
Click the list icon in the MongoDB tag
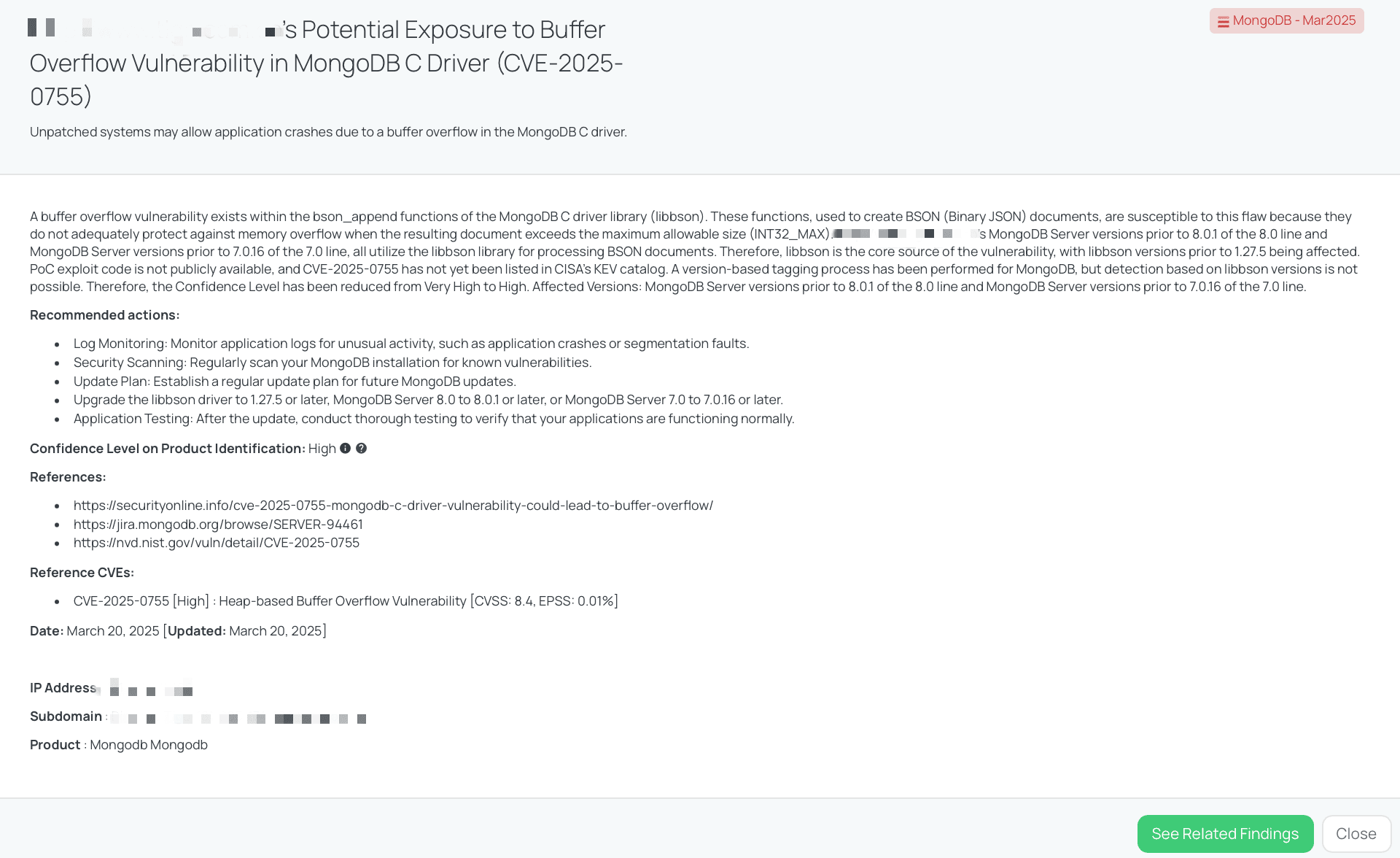[x=1223, y=22]
